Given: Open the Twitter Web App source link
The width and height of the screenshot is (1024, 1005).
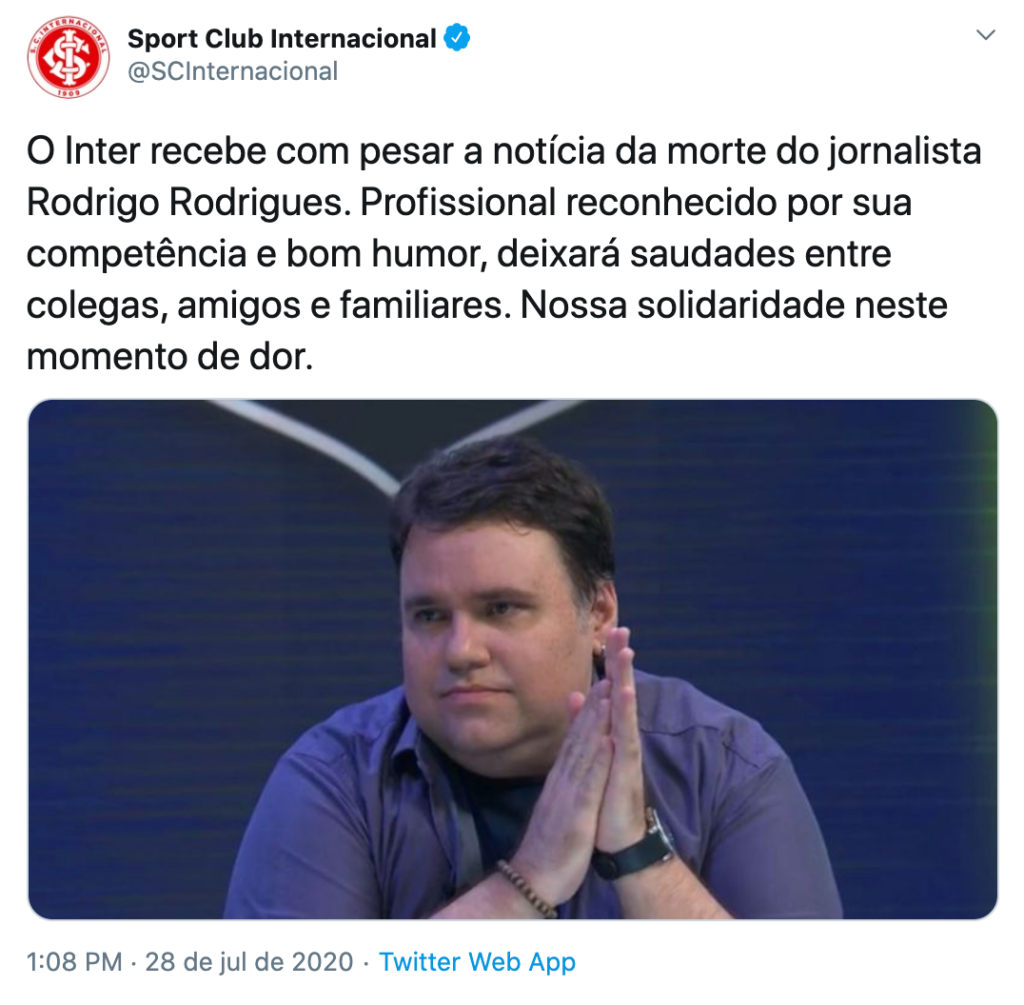Looking at the screenshot, I should tap(477, 962).
